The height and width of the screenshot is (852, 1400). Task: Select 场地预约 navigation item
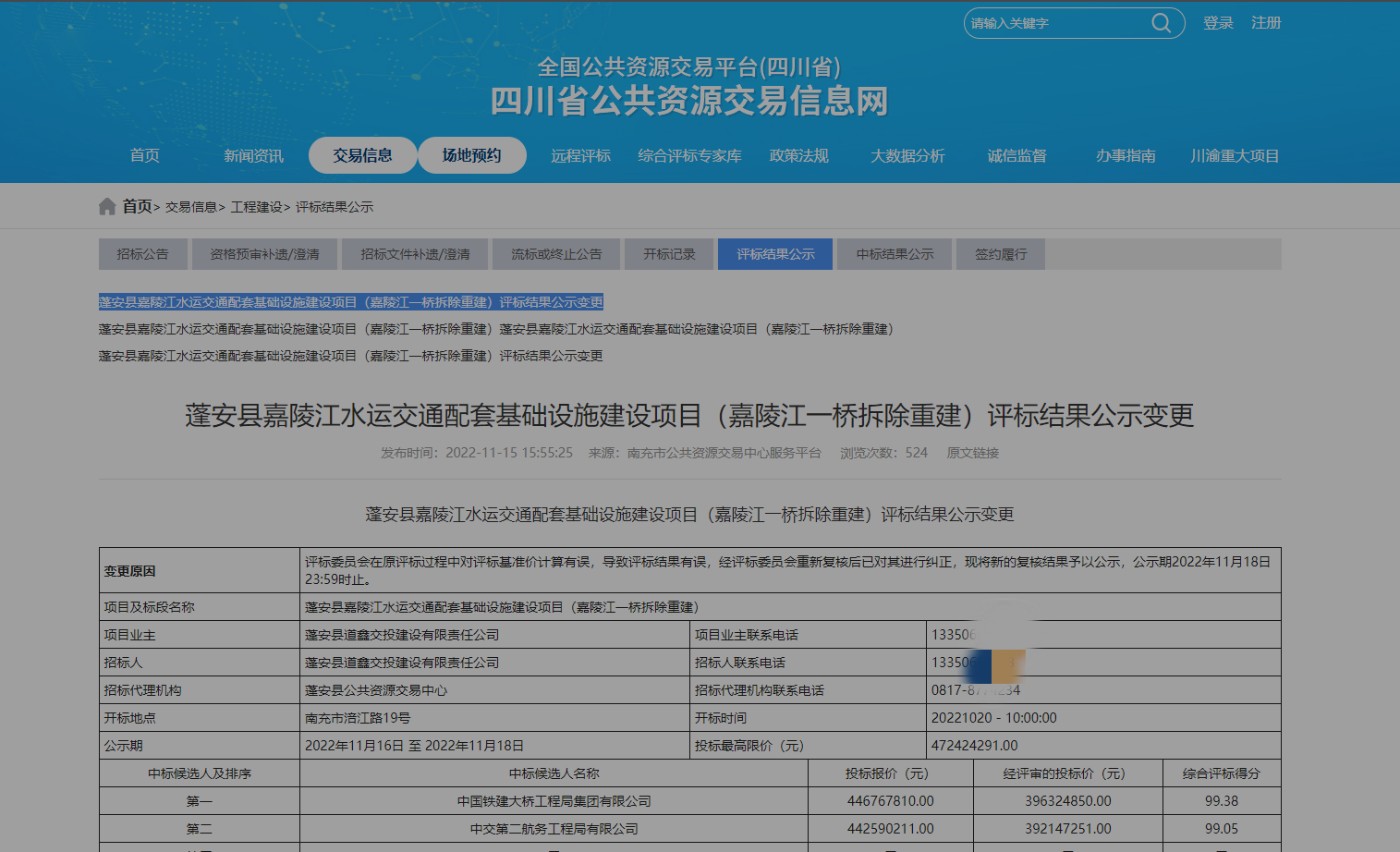(472, 155)
